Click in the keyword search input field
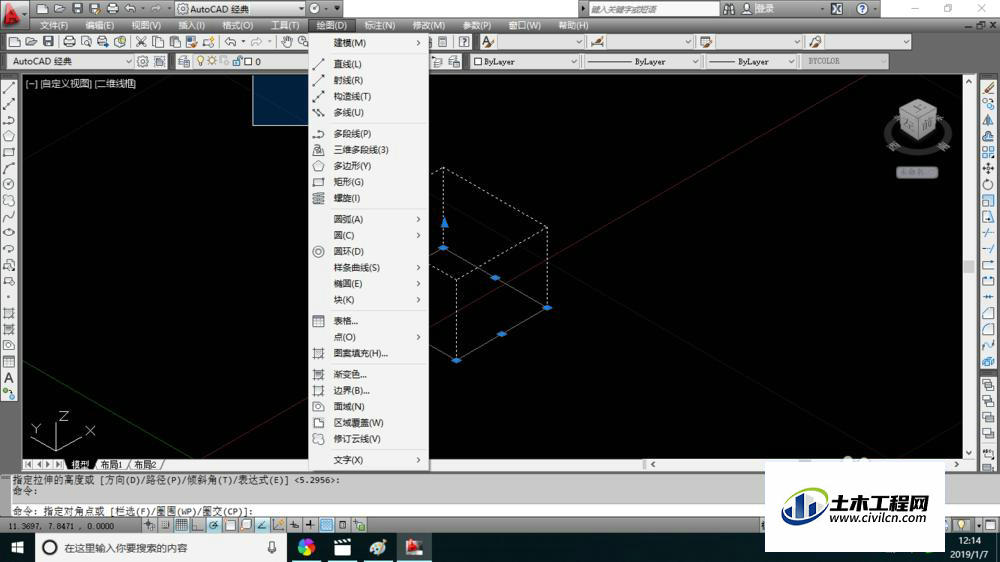Viewport: 1000px width, 562px height. coord(652,9)
